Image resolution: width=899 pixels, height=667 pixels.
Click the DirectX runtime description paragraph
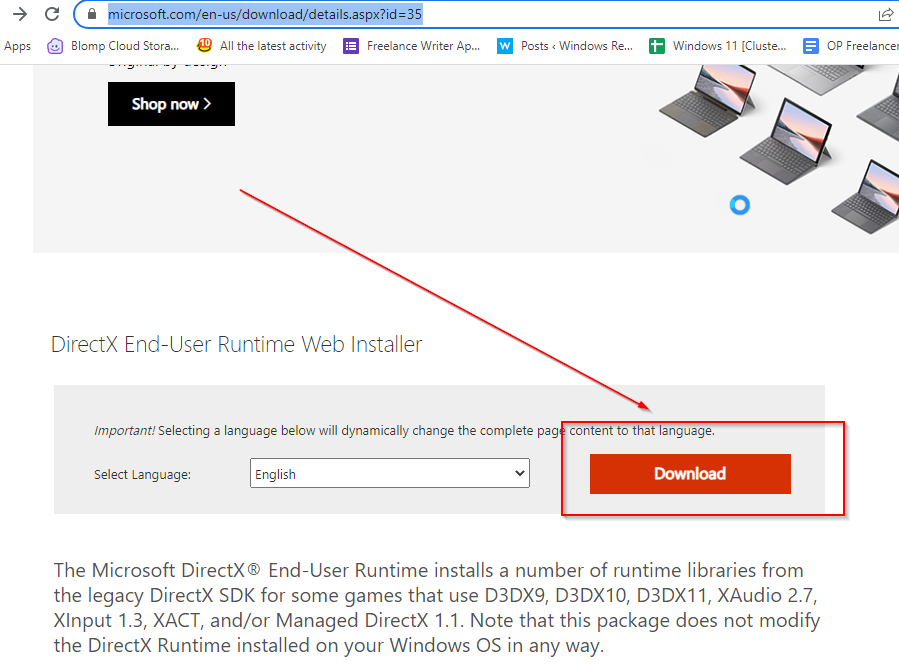pos(437,608)
